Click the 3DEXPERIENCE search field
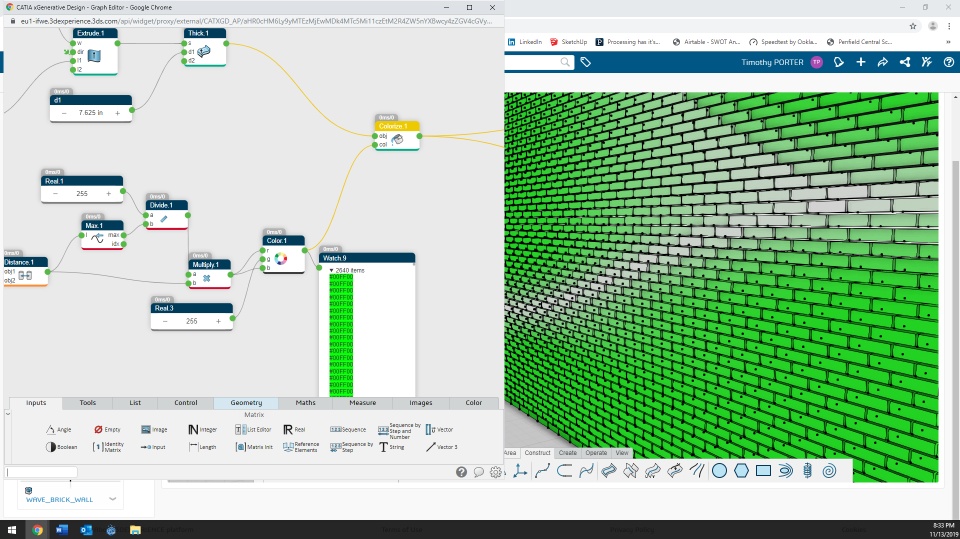Screen dimensions: 960x539 539,62
